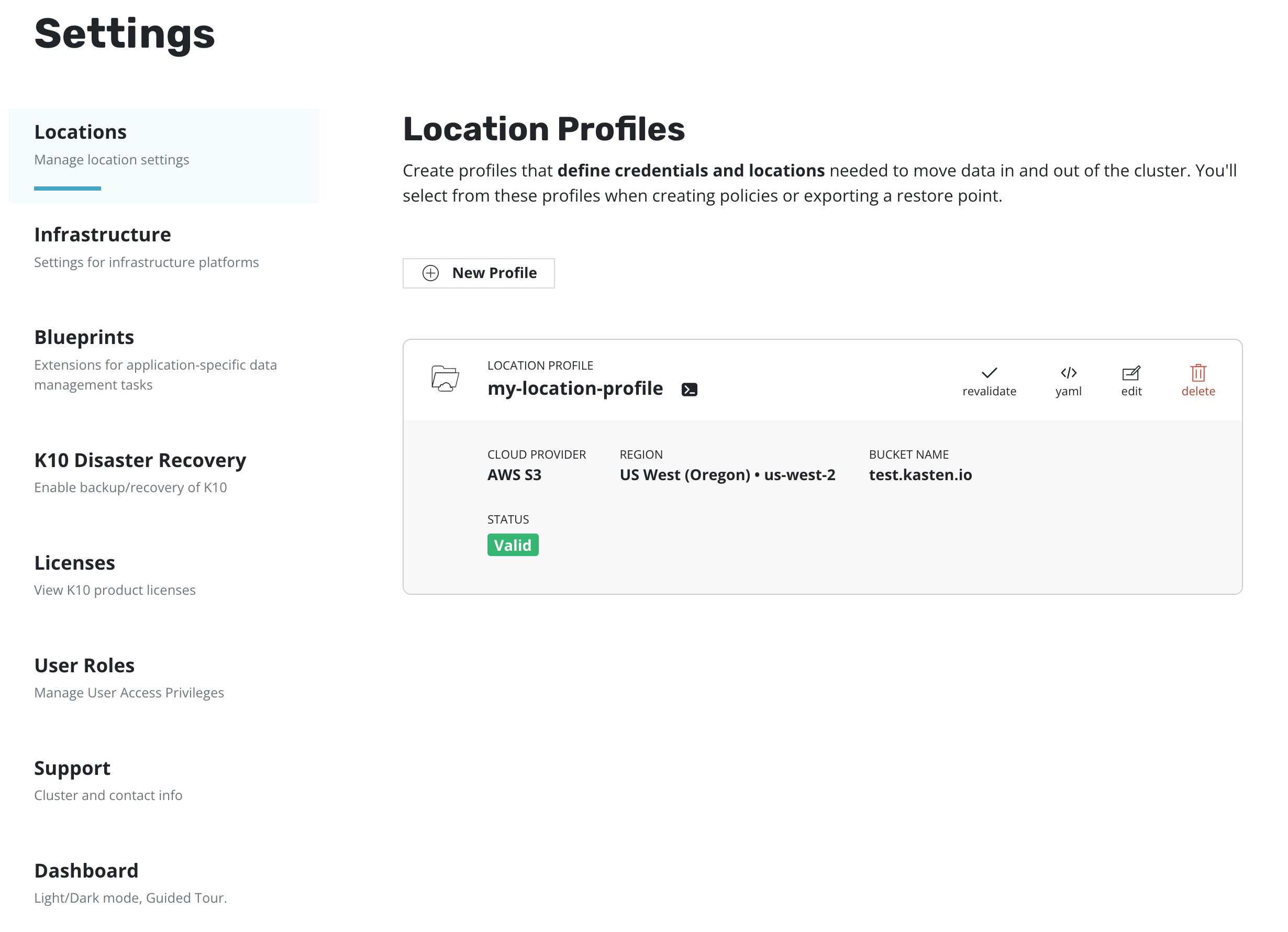1288x932 pixels.
Task: Go to Blueprints settings
Action: (x=84, y=337)
